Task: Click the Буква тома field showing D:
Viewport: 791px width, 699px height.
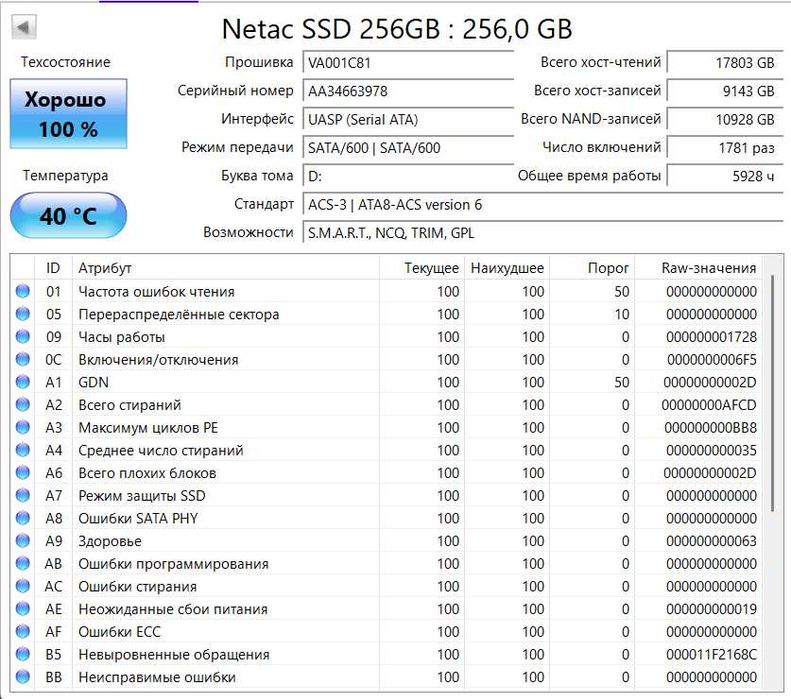Action: [x=408, y=176]
